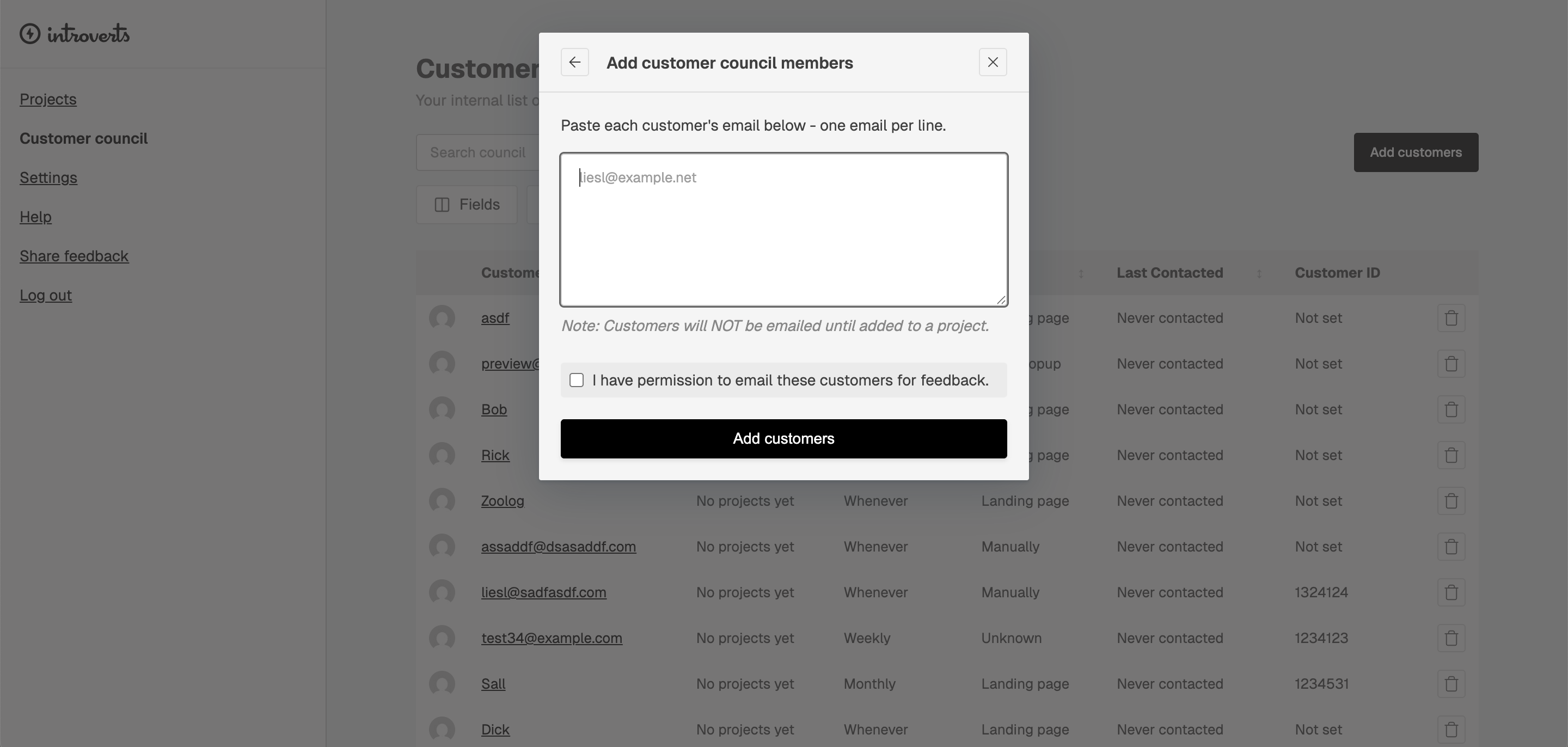Click into the customer email textarea
The height and width of the screenshot is (747, 1568).
pyautogui.click(x=783, y=230)
